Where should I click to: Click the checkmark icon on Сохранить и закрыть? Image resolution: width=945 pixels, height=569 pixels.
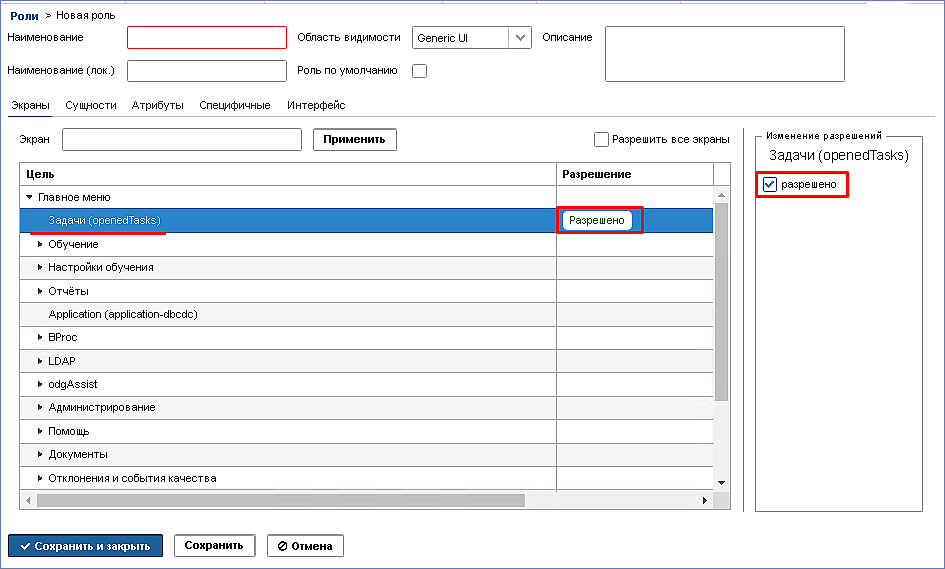25,546
